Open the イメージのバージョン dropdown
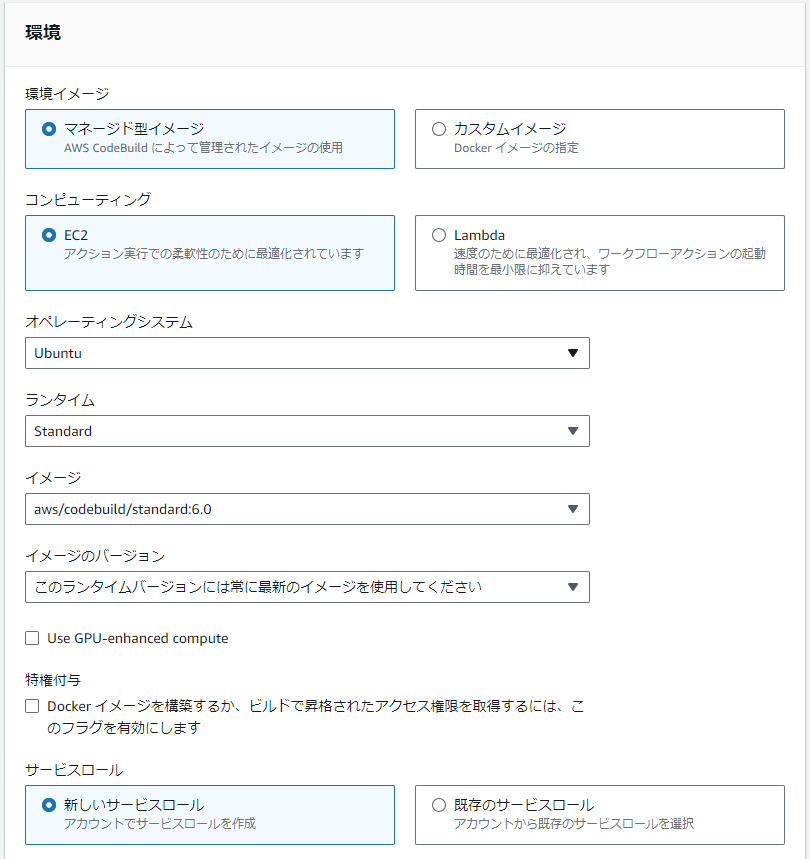The image size is (810, 859). click(x=307, y=587)
